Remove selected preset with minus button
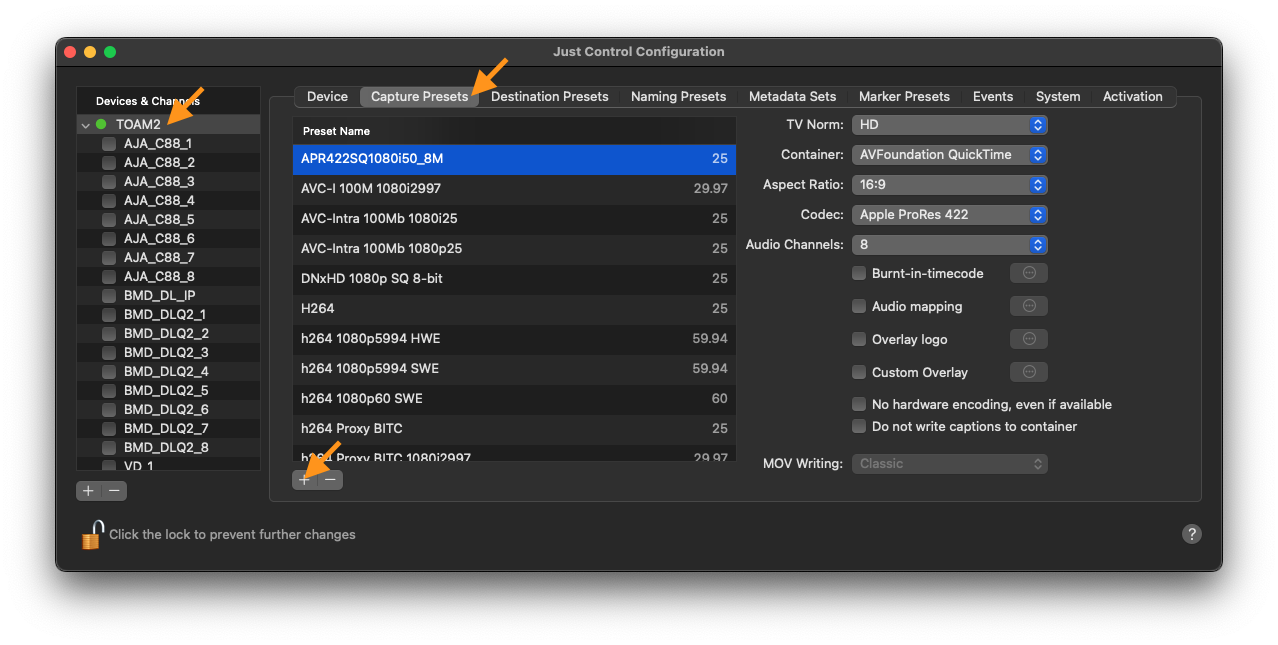The image size is (1278, 645). pos(330,480)
